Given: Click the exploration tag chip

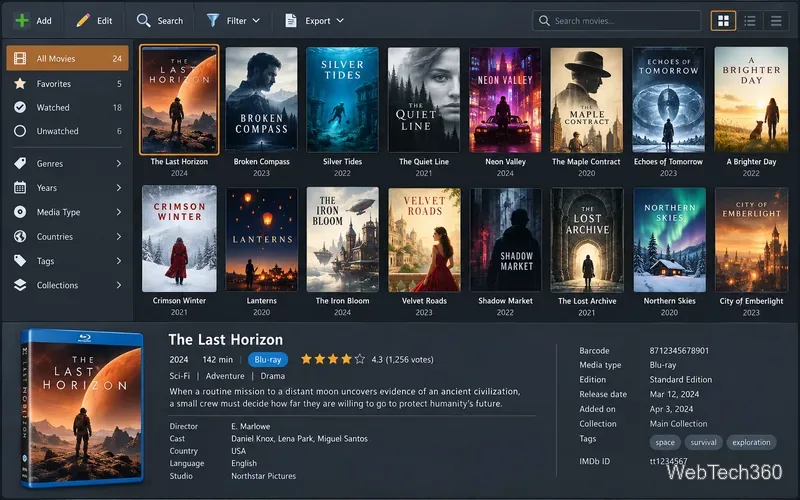Looking at the screenshot, I should click(751, 442).
